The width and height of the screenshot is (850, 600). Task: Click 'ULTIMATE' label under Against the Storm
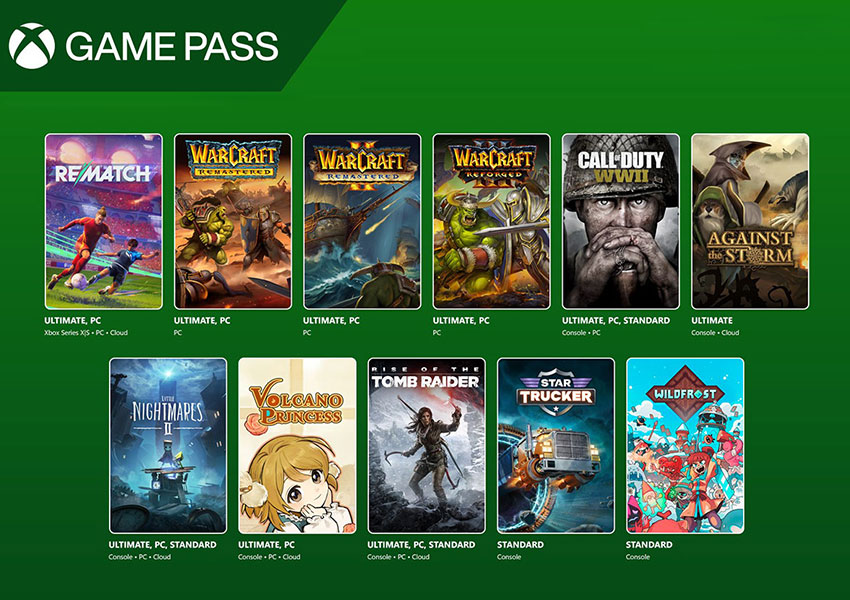pos(712,320)
